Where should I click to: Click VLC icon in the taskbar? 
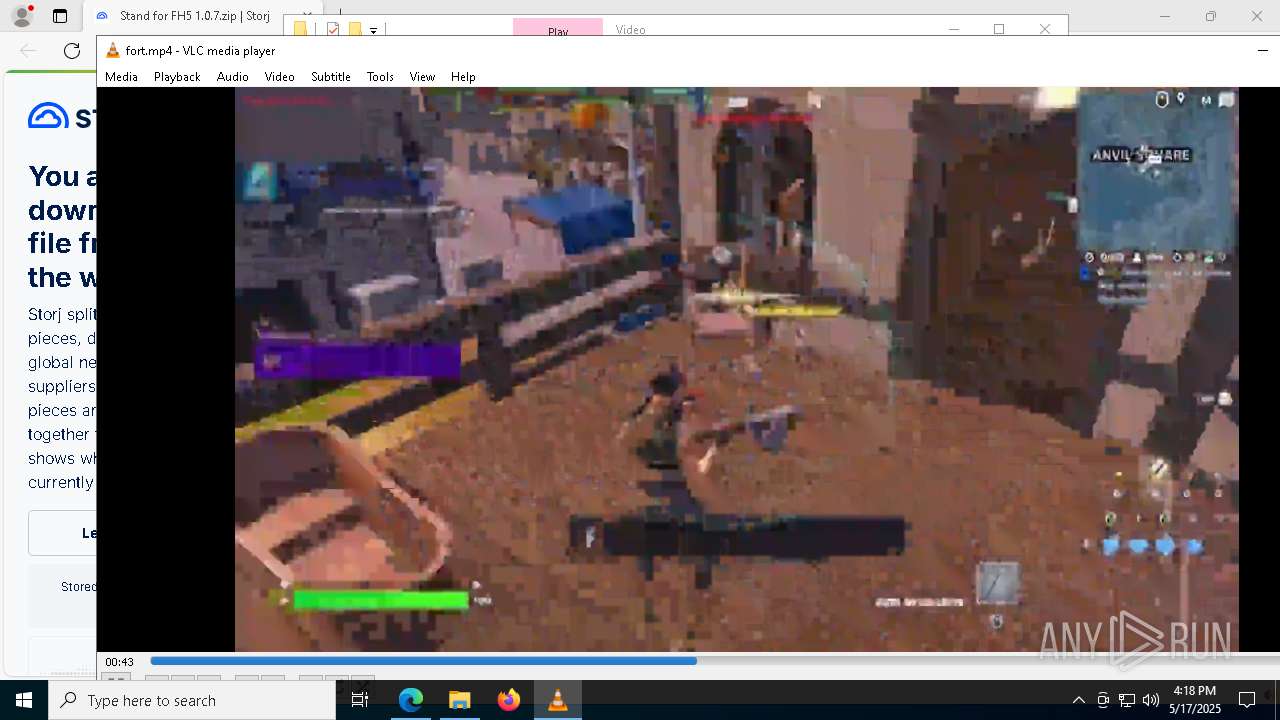[x=558, y=700]
